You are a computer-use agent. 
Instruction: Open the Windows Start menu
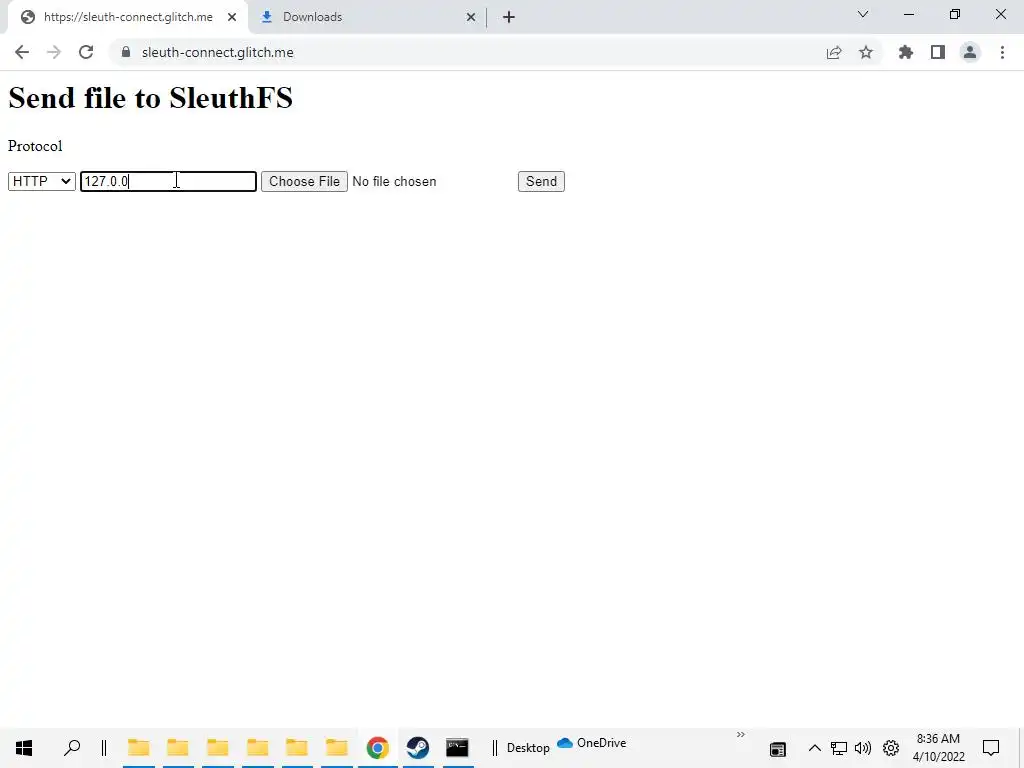(x=24, y=748)
